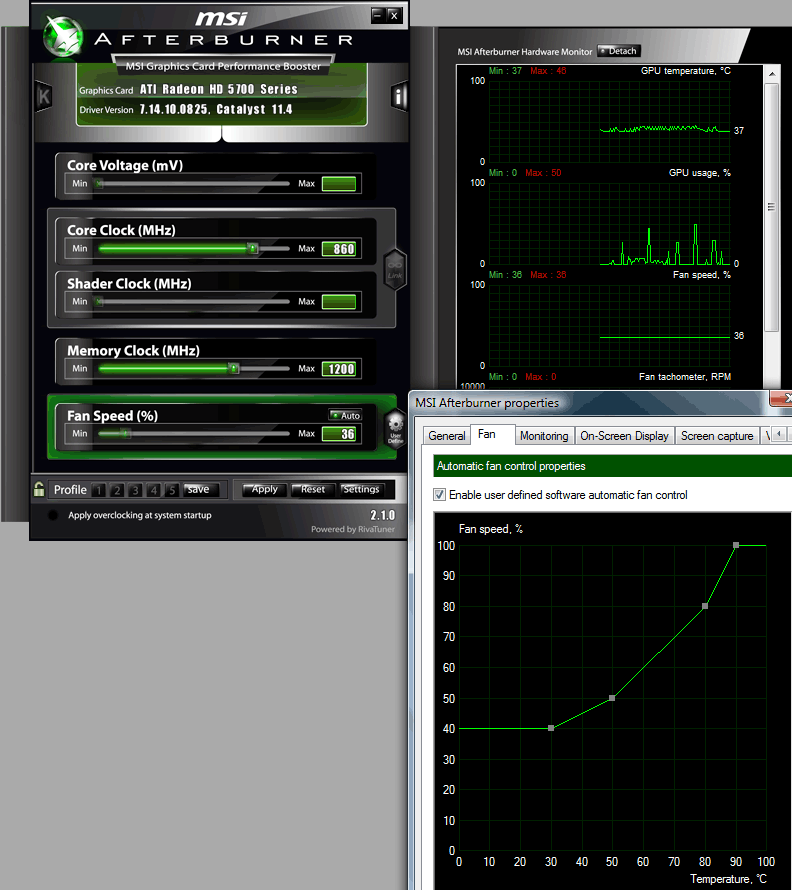Enable apply overclocking at system startup
792x890 pixels.
point(53,515)
